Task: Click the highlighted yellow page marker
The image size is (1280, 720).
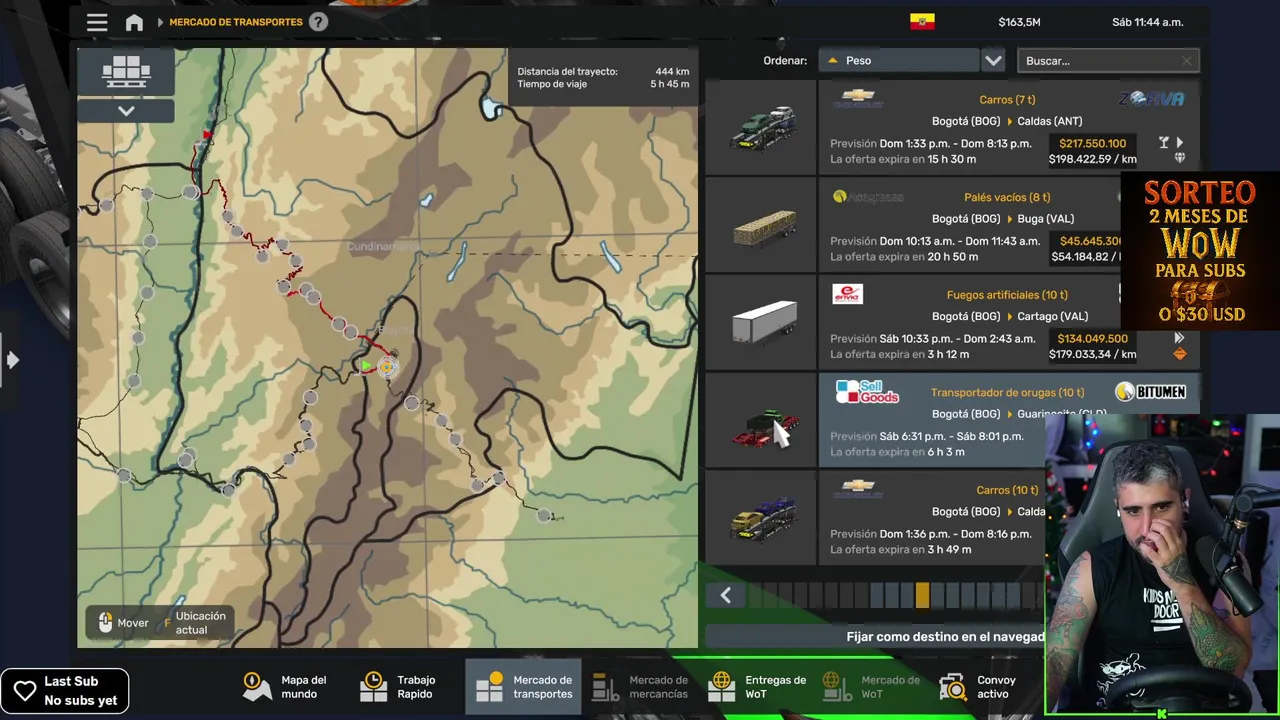Action: 922,596
